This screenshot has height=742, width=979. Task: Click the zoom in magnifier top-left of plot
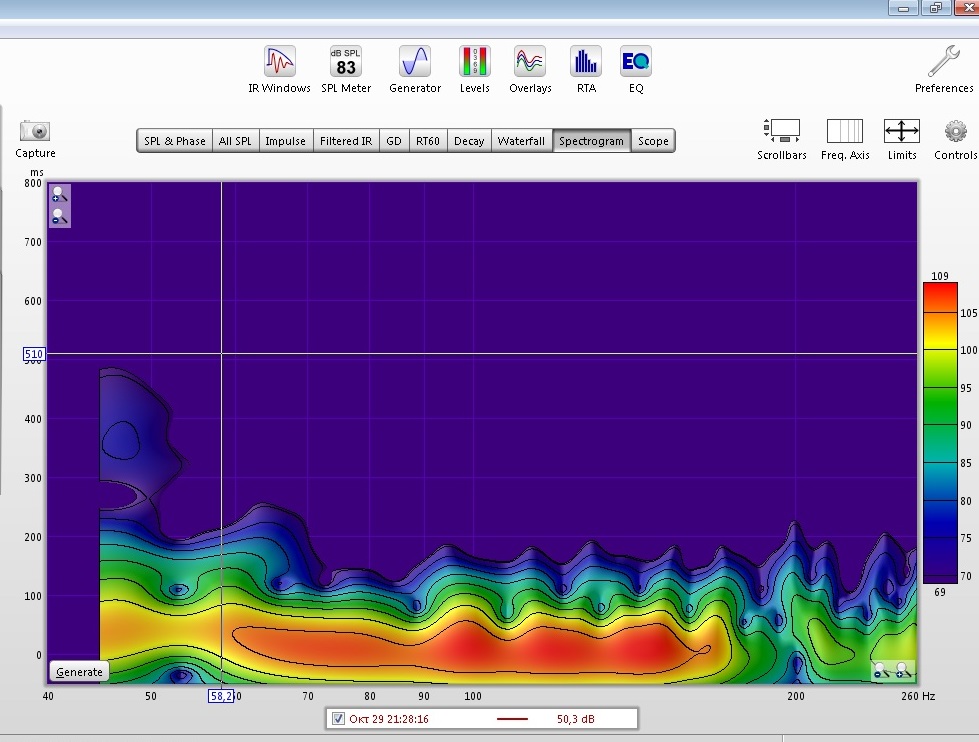[59, 195]
